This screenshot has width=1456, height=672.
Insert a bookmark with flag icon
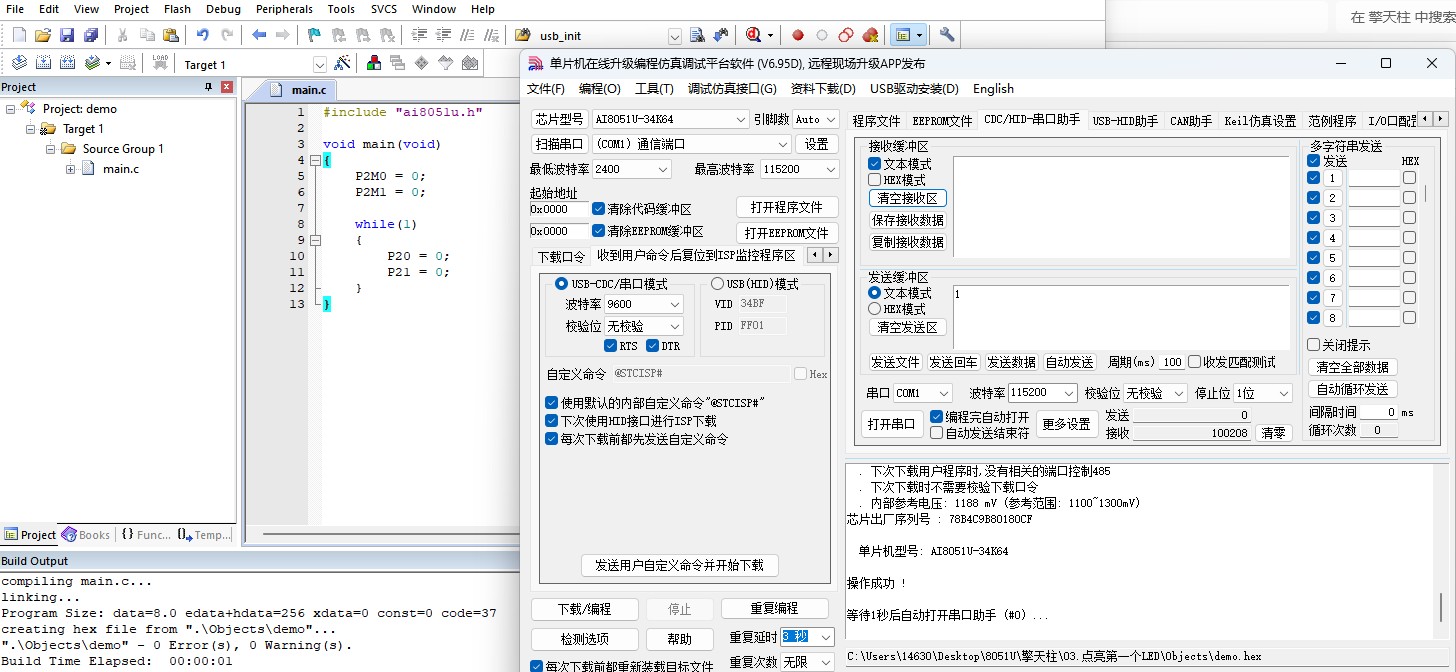314,35
